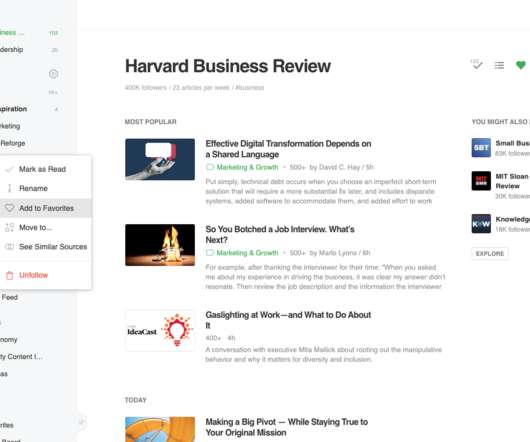Screen dimensions: 530x442
Task: Open the sidebar settings gear icon
Action: click(x=53, y=74)
